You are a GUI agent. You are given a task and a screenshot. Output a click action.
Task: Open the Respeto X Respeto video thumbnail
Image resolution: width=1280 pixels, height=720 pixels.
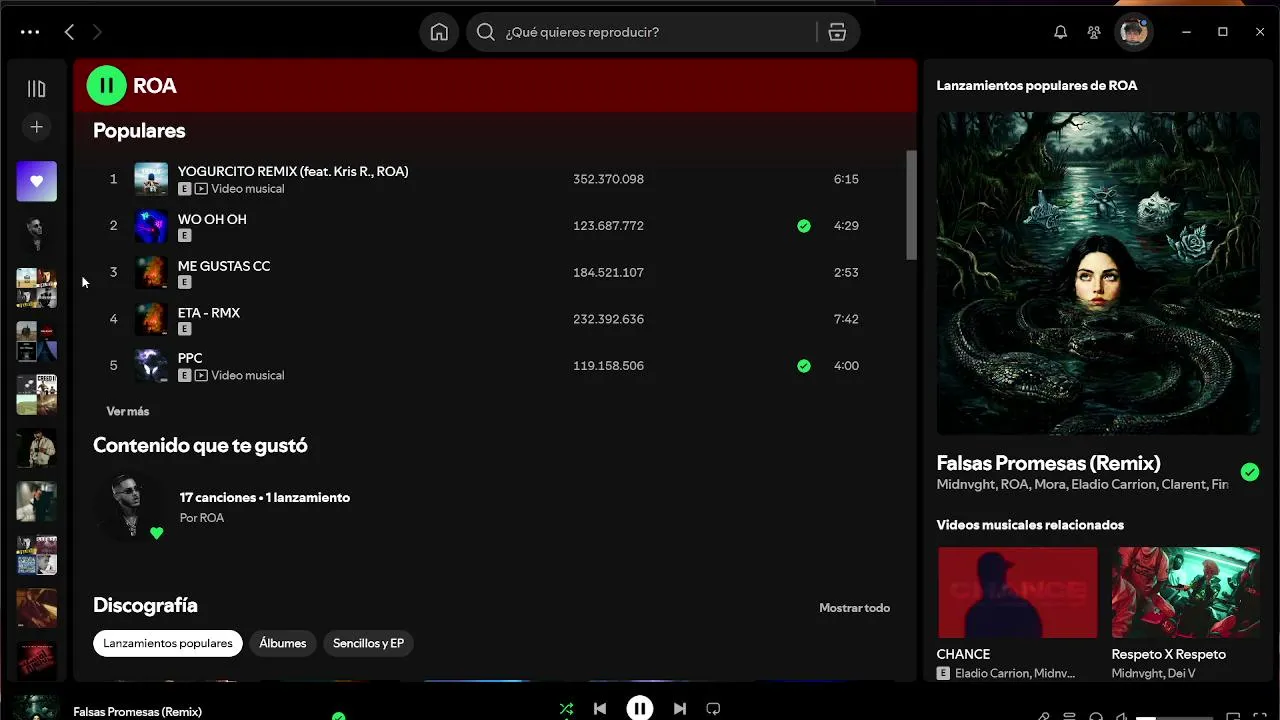click(x=1186, y=592)
